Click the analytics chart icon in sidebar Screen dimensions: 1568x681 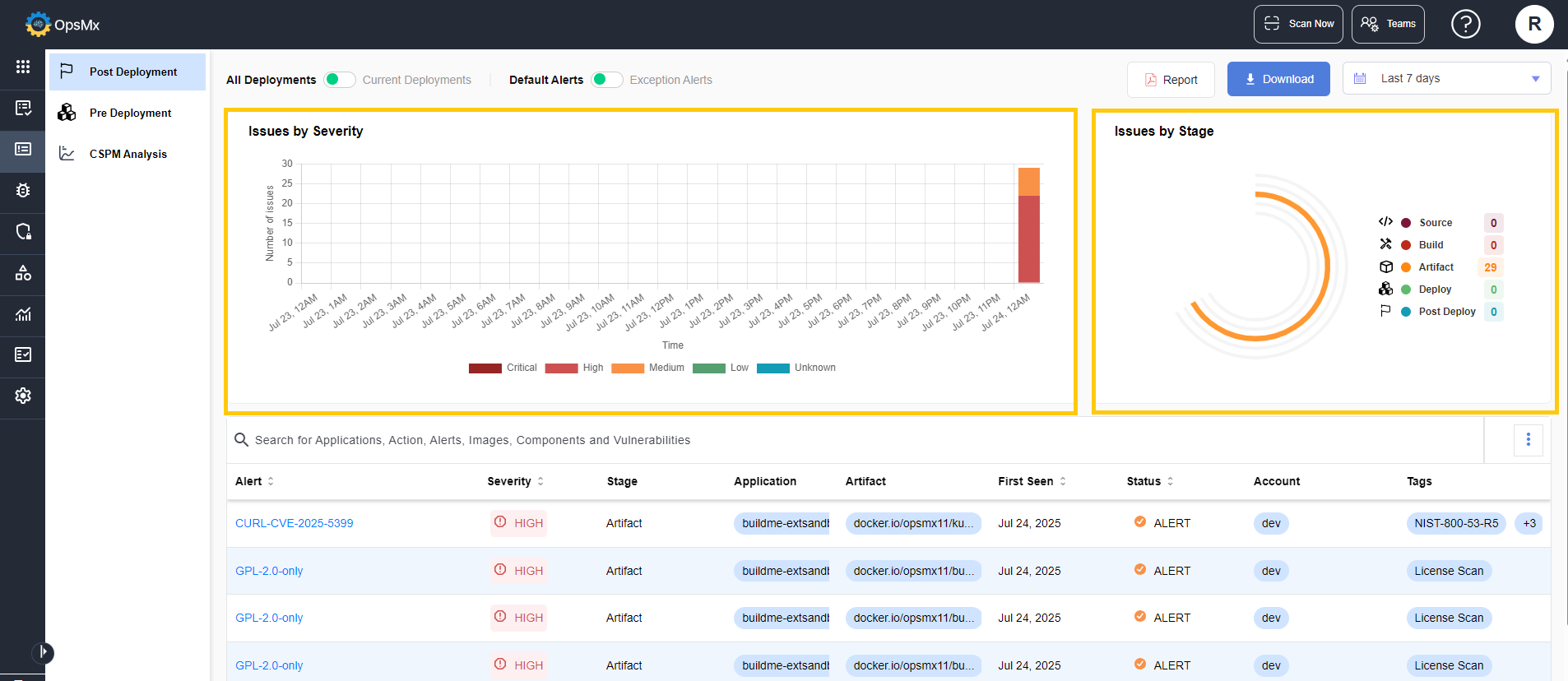(23, 313)
